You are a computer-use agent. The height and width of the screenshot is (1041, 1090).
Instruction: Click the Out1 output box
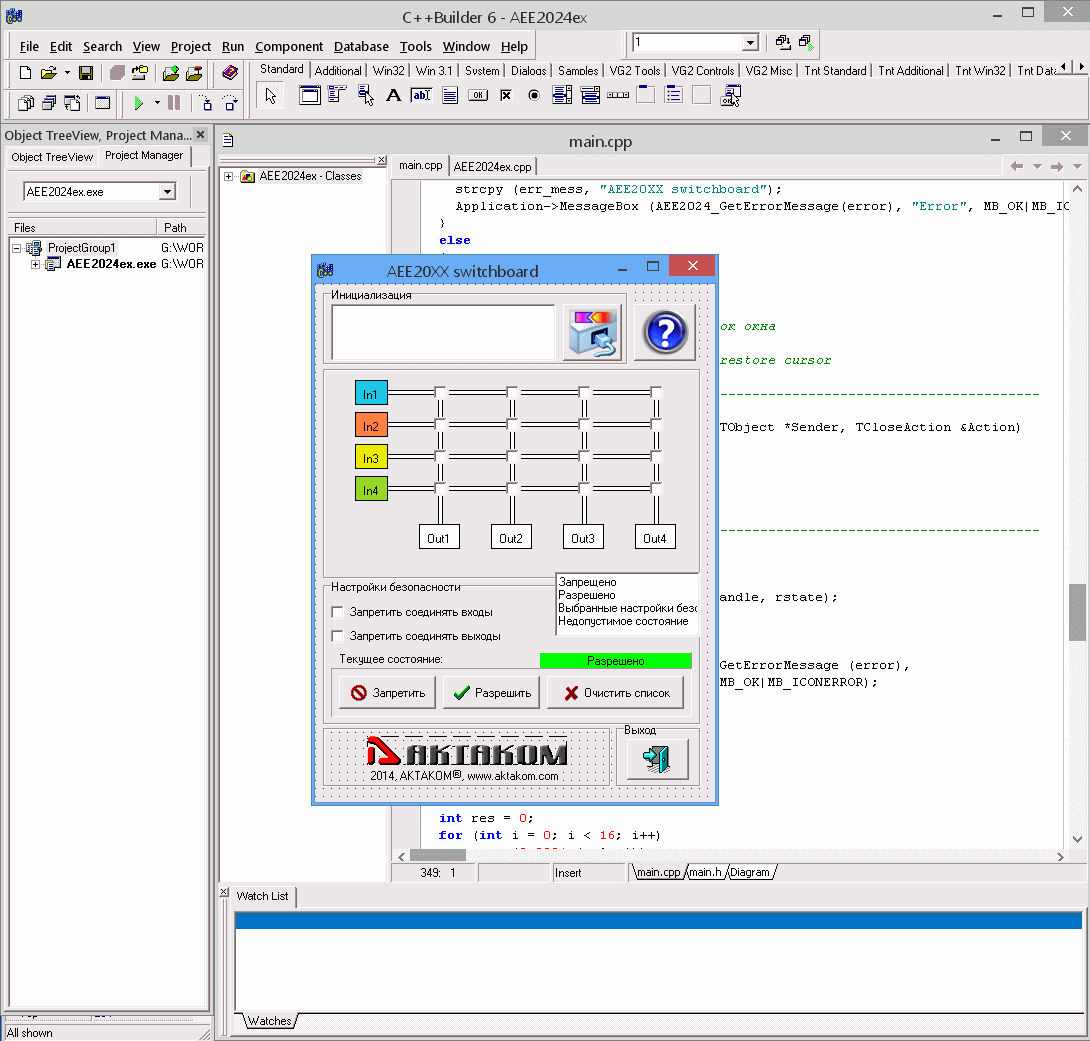pos(439,538)
